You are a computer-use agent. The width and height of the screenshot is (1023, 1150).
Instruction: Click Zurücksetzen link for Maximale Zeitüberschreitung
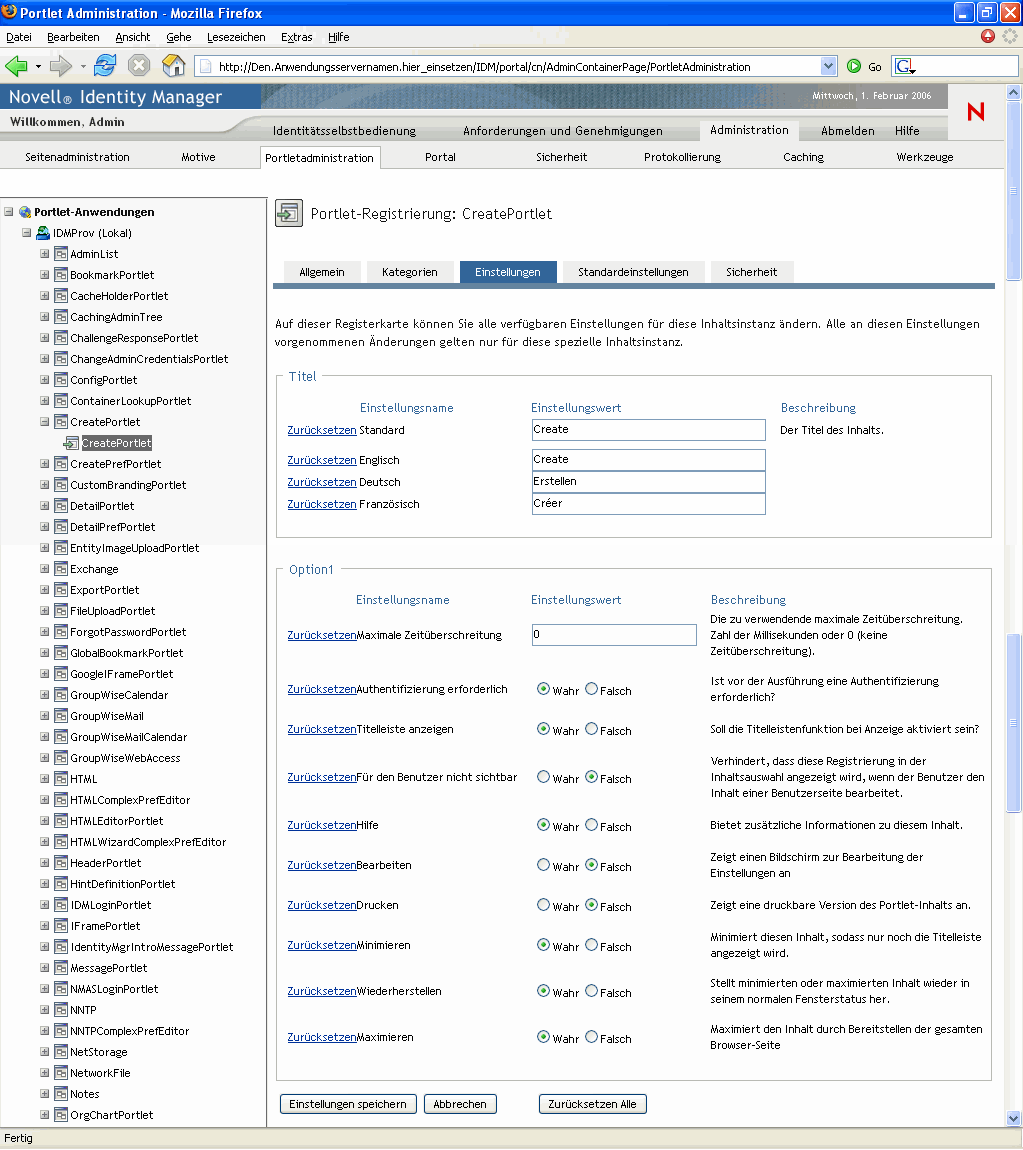click(x=322, y=635)
